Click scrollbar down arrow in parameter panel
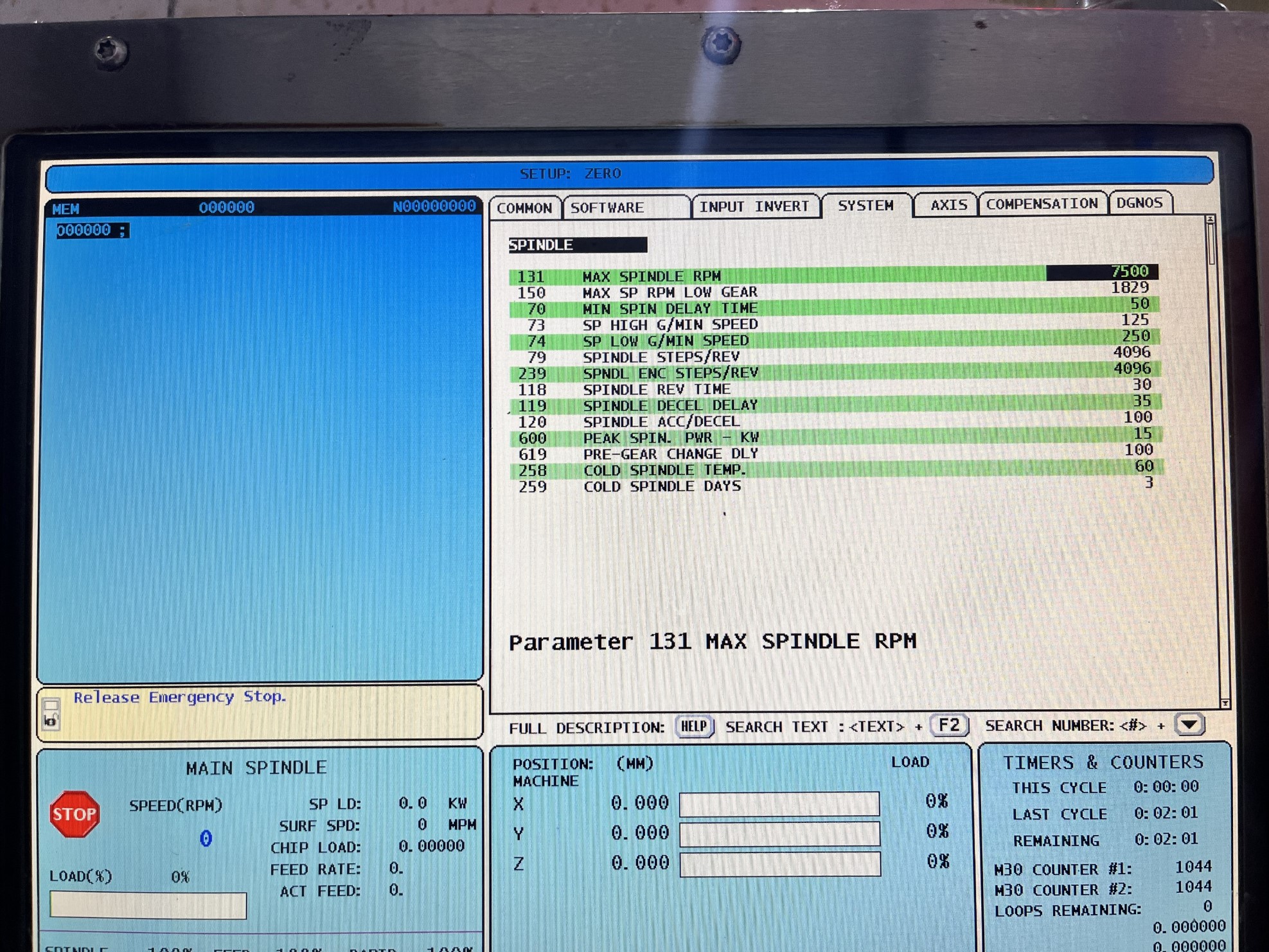1269x952 pixels. click(x=1225, y=704)
